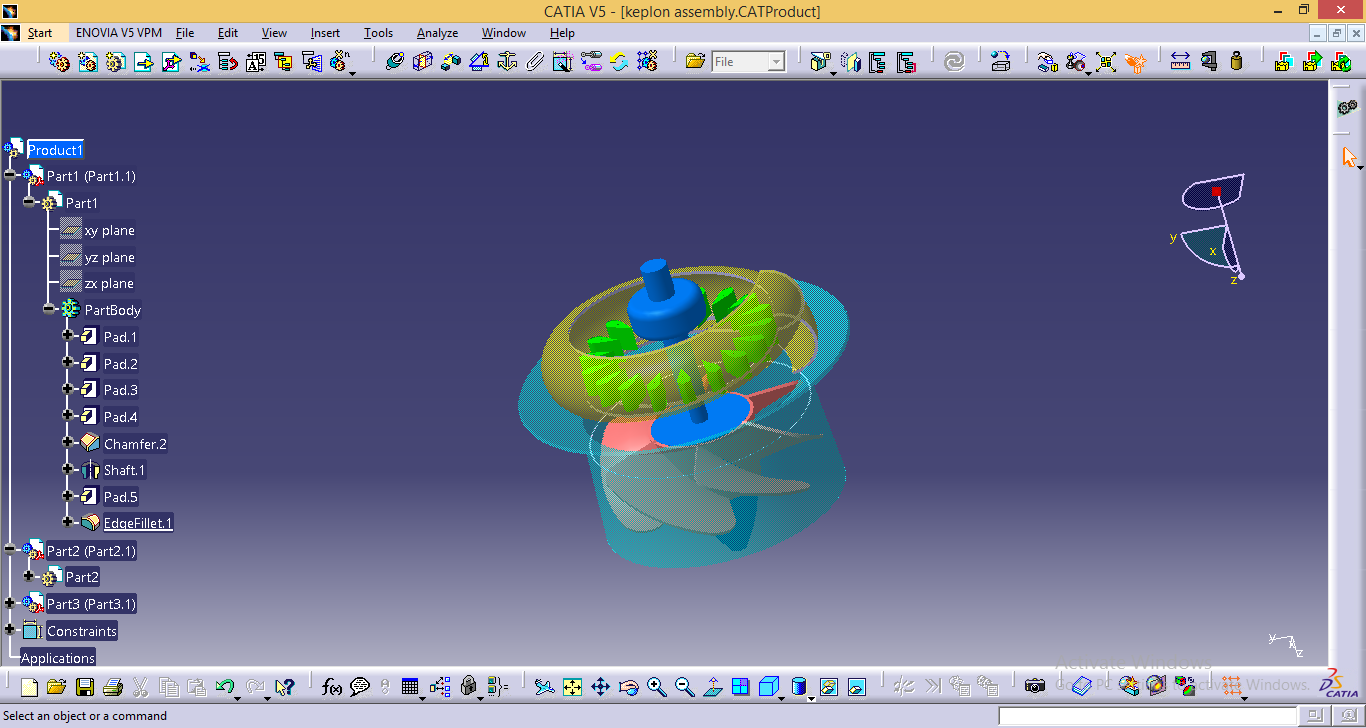Image resolution: width=1366 pixels, height=728 pixels.
Task: Click the Select arrow tool on right toolbar
Action: point(1349,157)
